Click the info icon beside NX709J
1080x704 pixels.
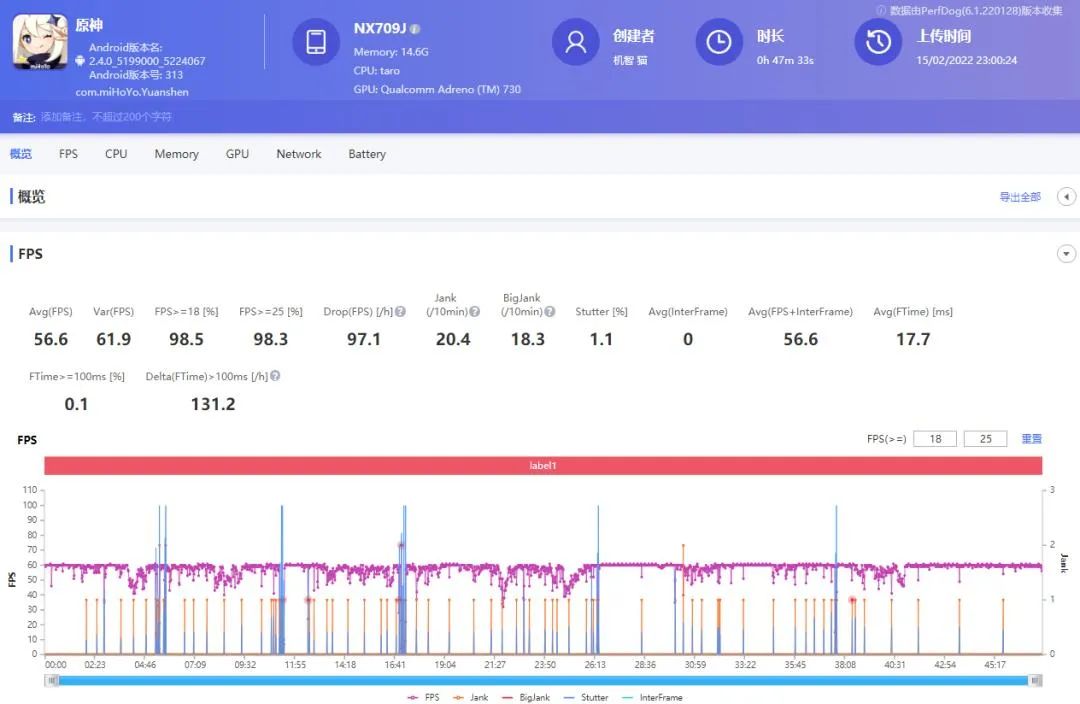click(415, 29)
